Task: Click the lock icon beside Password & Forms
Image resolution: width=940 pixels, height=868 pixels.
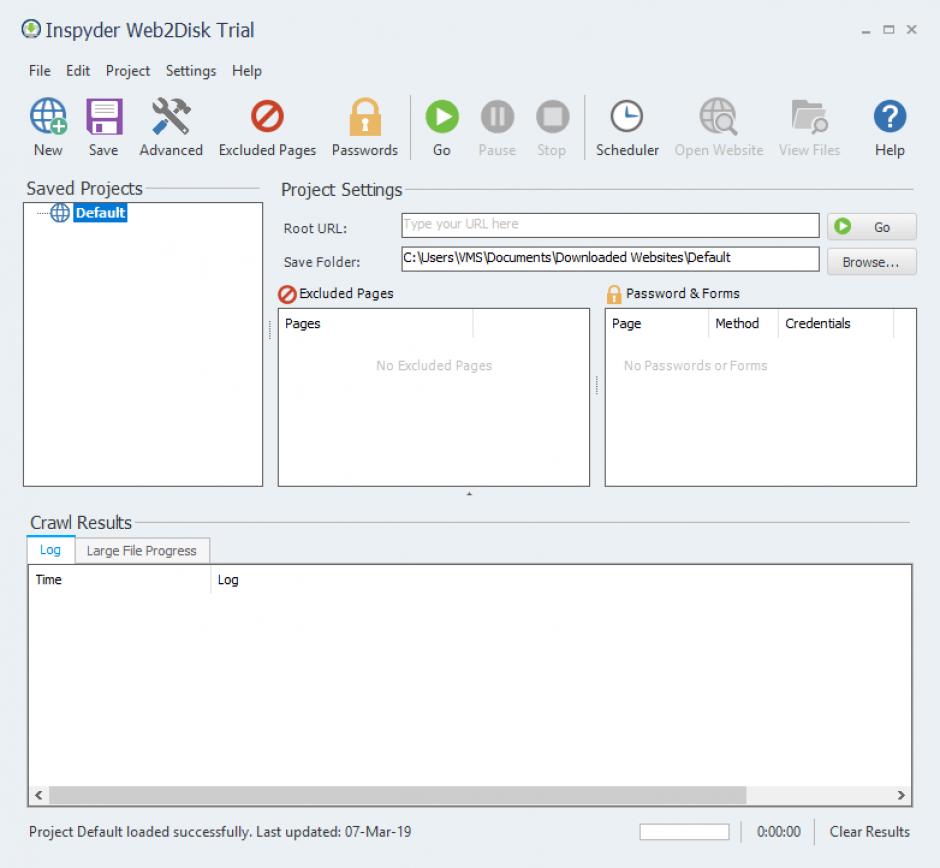Action: click(x=614, y=294)
